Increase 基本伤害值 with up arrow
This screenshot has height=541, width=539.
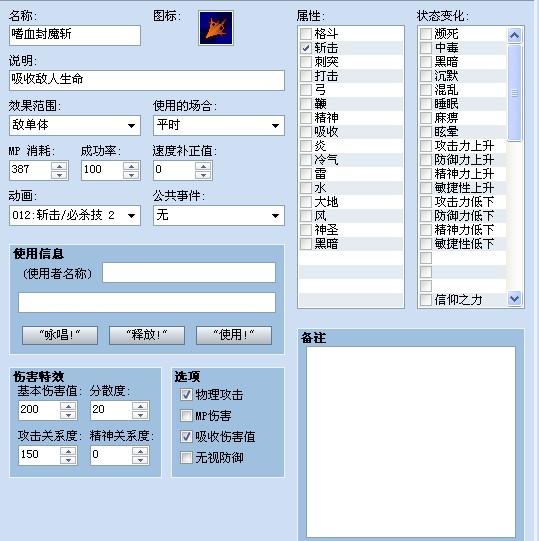(68, 406)
